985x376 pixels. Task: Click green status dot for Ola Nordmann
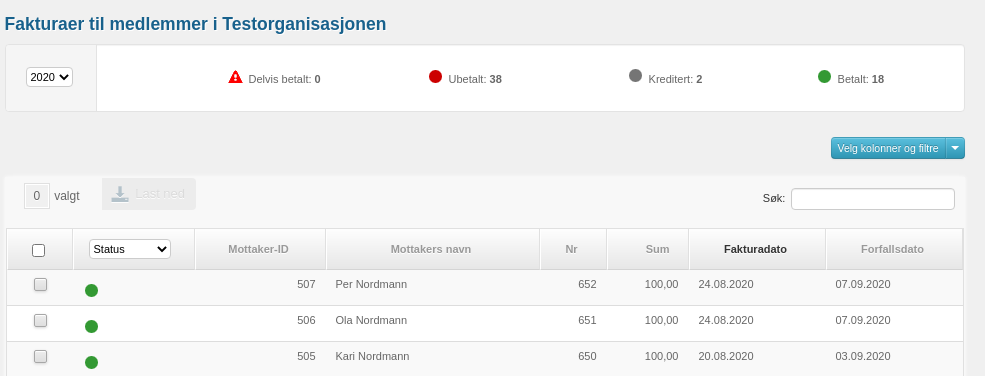point(91,326)
